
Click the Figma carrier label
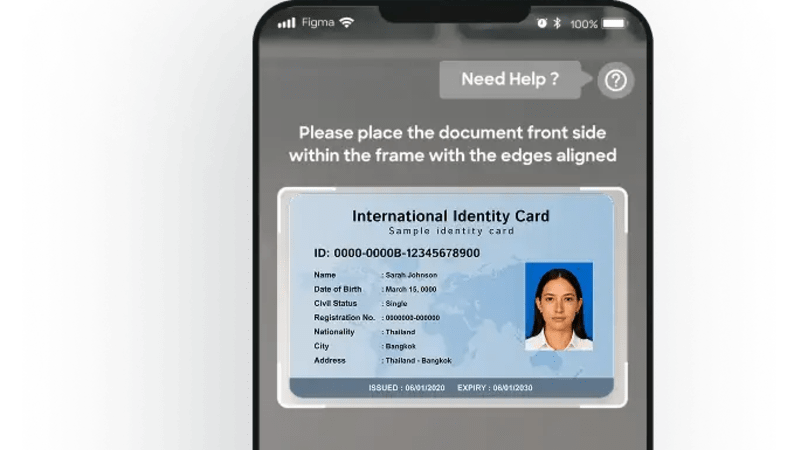click(318, 22)
